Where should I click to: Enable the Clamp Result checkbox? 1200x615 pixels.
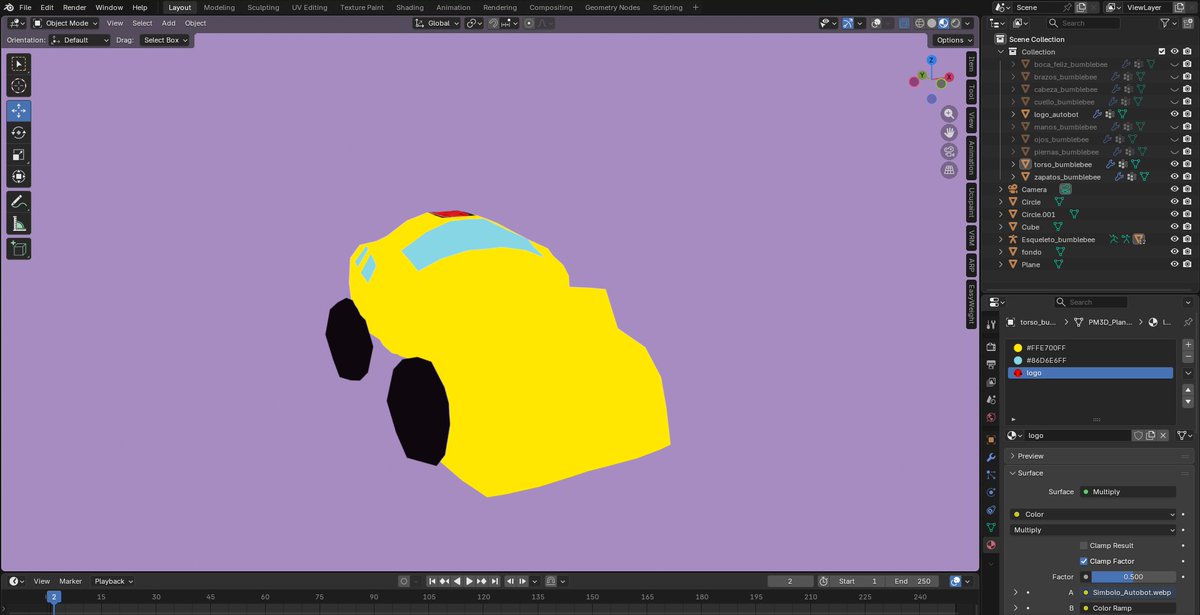(1083, 546)
